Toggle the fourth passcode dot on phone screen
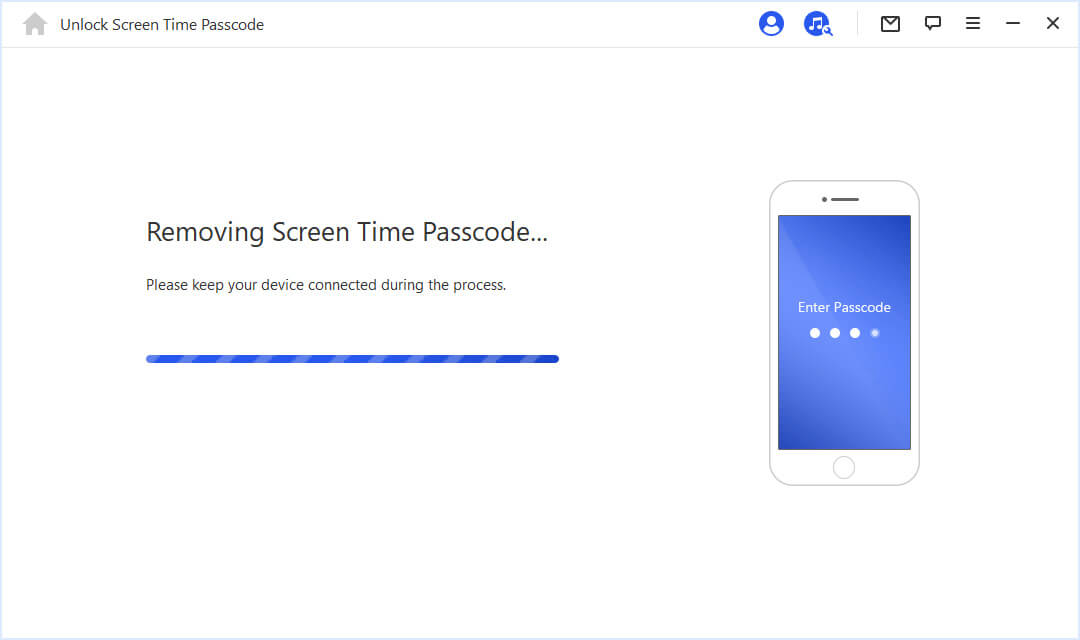 874,332
